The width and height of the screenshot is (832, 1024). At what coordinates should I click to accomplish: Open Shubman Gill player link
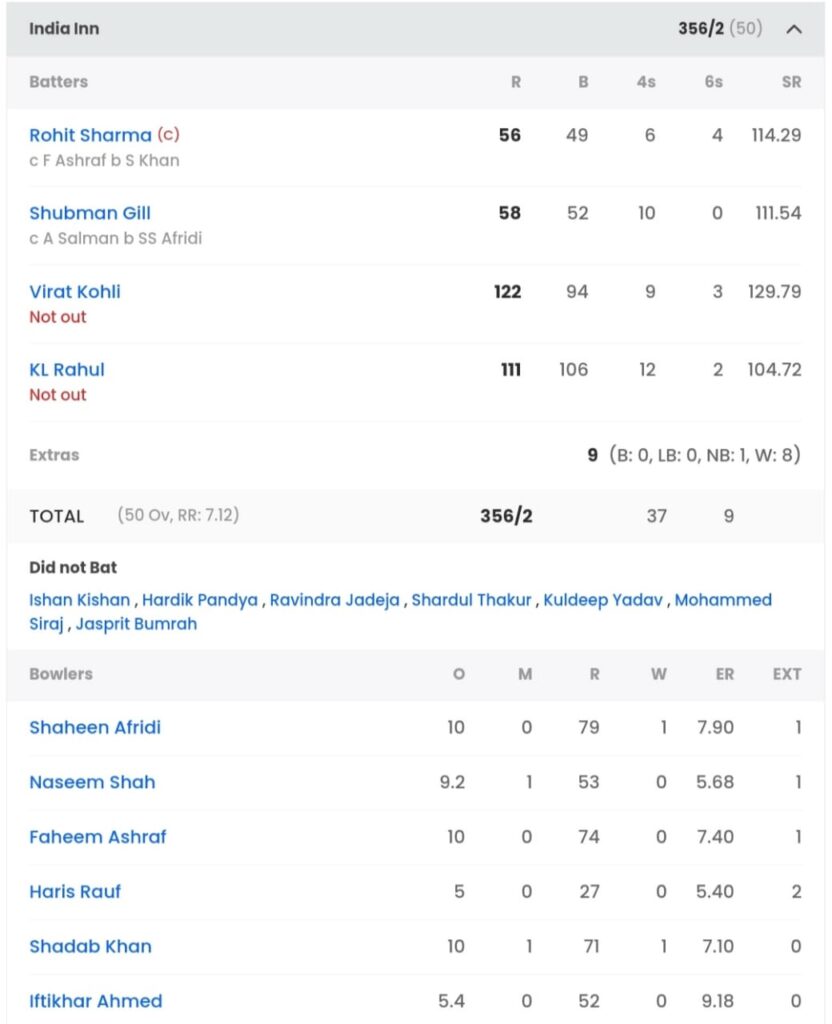pyautogui.click(x=90, y=213)
